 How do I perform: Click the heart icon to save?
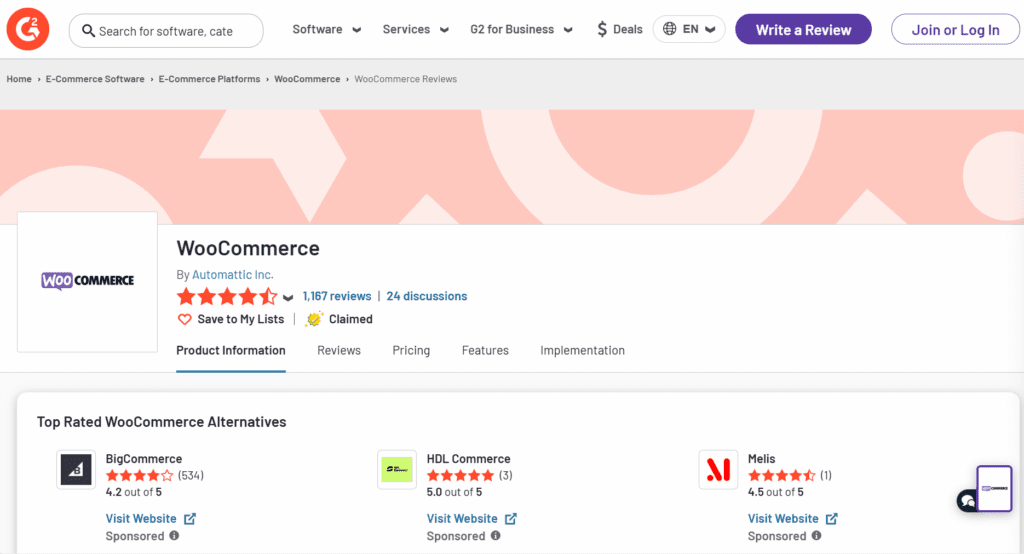(185, 319)
